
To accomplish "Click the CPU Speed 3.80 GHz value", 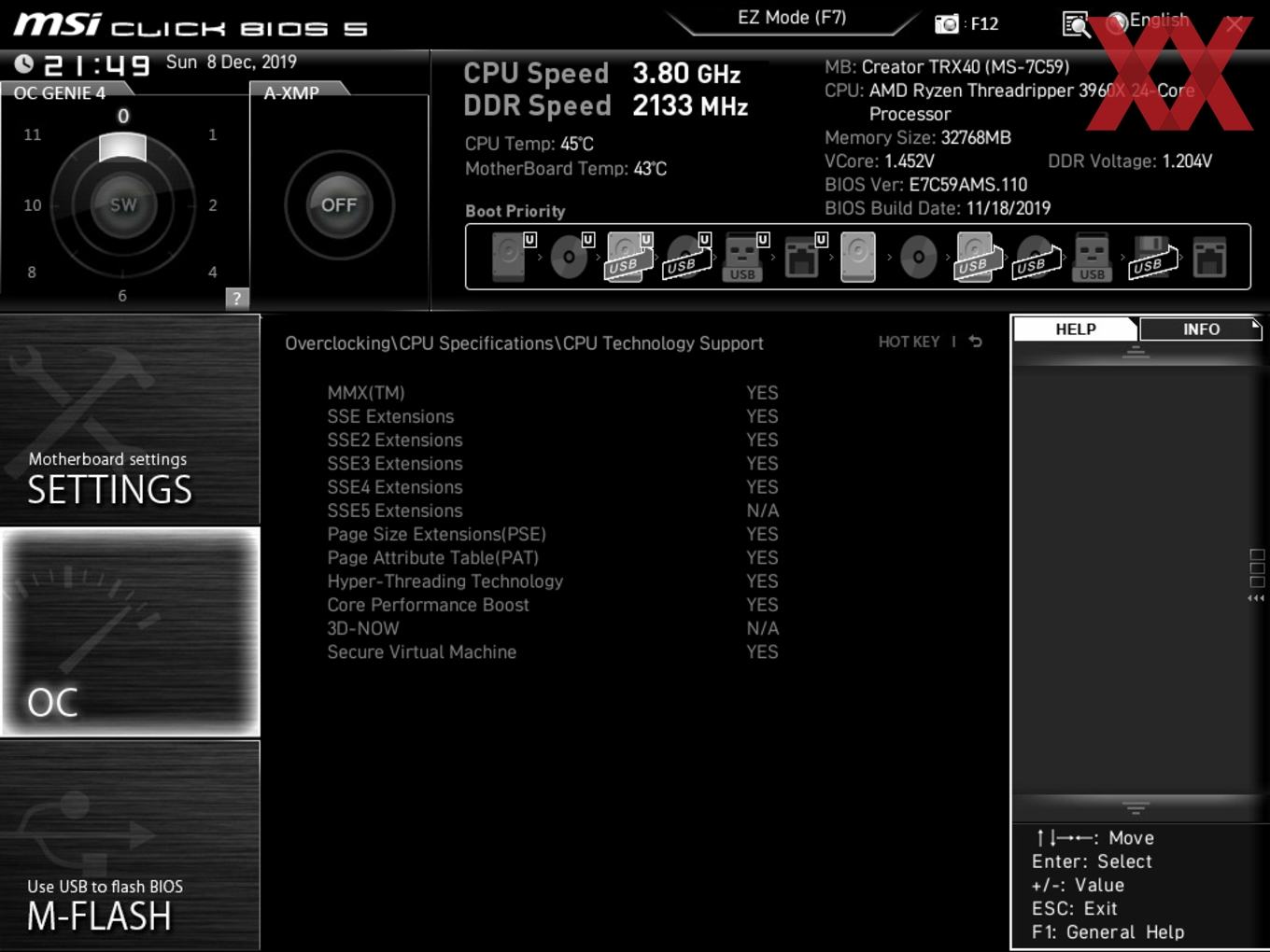I will coord(686,74).
